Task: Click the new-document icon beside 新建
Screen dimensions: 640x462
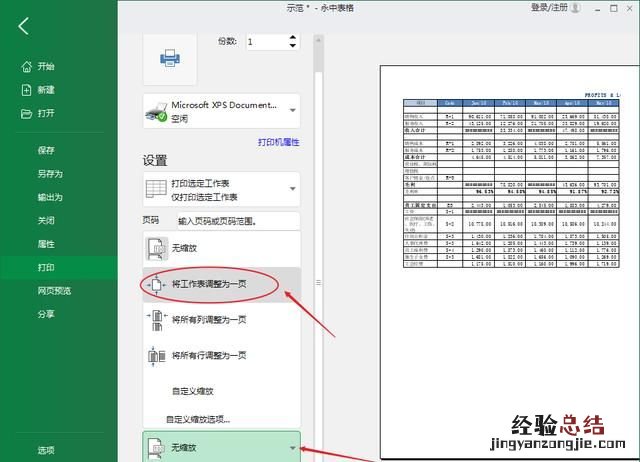Action: pos(26,90)
